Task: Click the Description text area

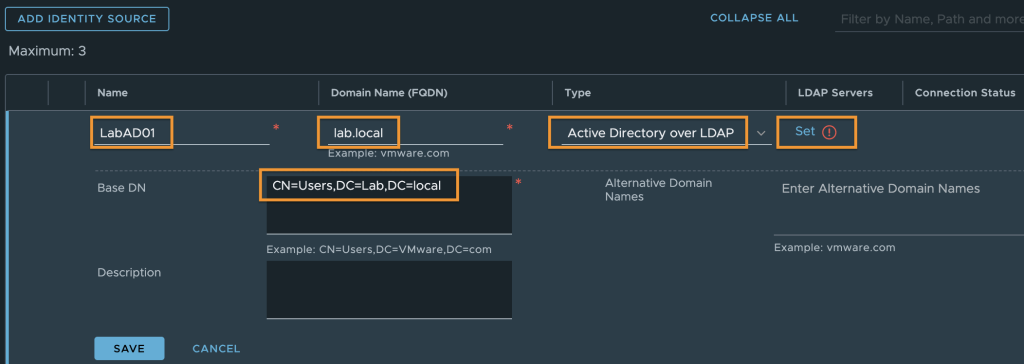Action: tap(389, 290)
